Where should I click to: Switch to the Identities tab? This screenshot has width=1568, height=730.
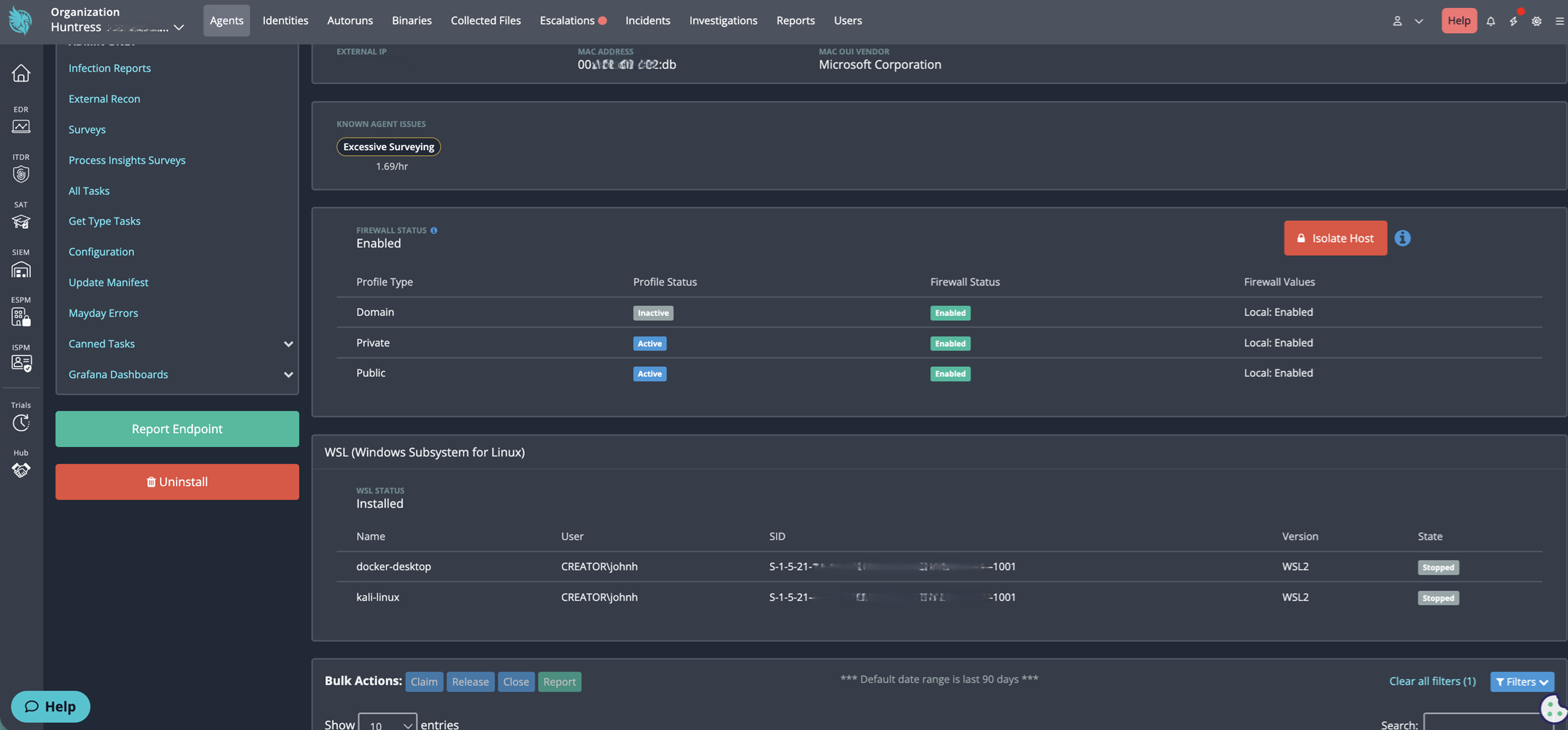(286, 20)
